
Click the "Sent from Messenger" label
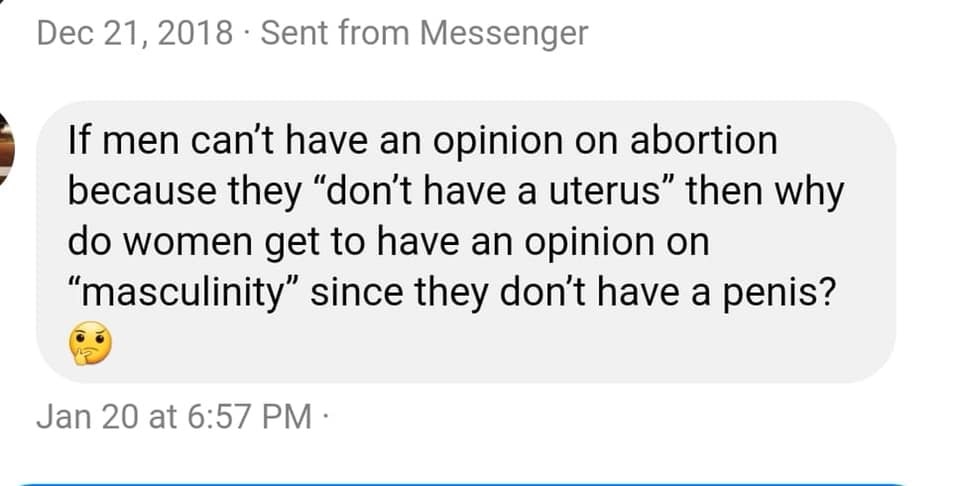(x=424, y=33)
